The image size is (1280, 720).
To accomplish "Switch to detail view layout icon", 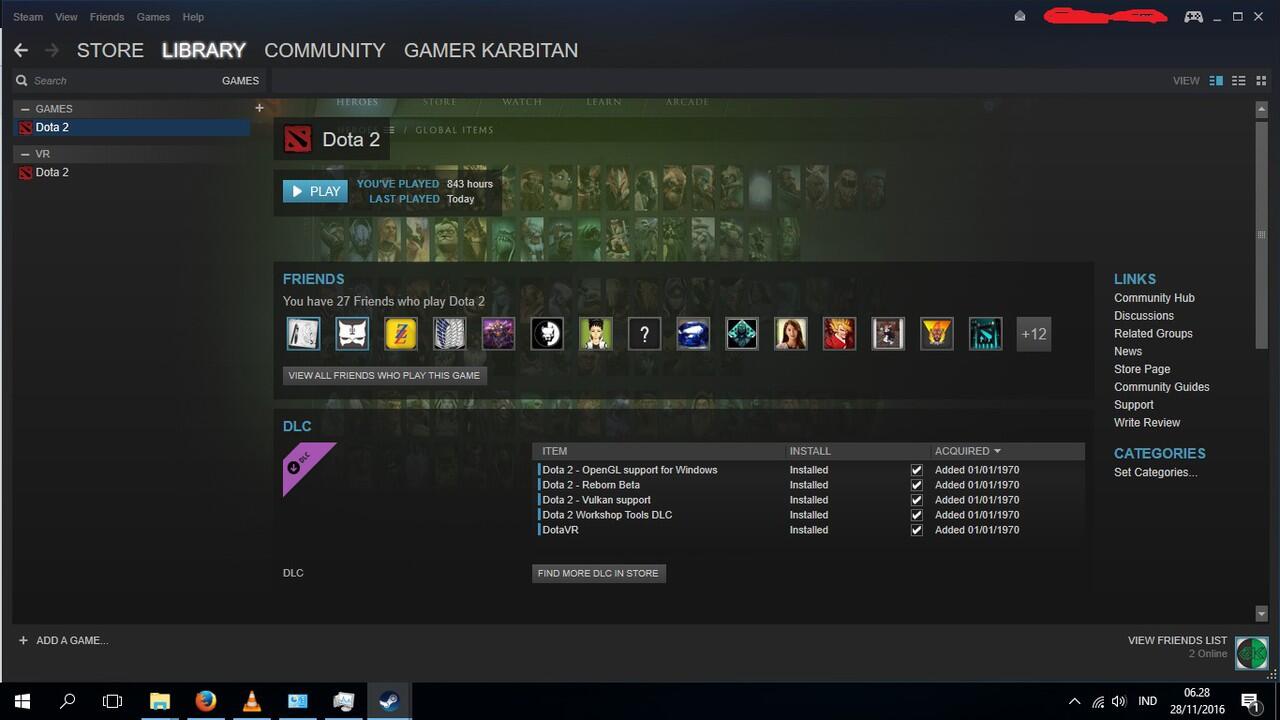I will tap(1216, 81).
